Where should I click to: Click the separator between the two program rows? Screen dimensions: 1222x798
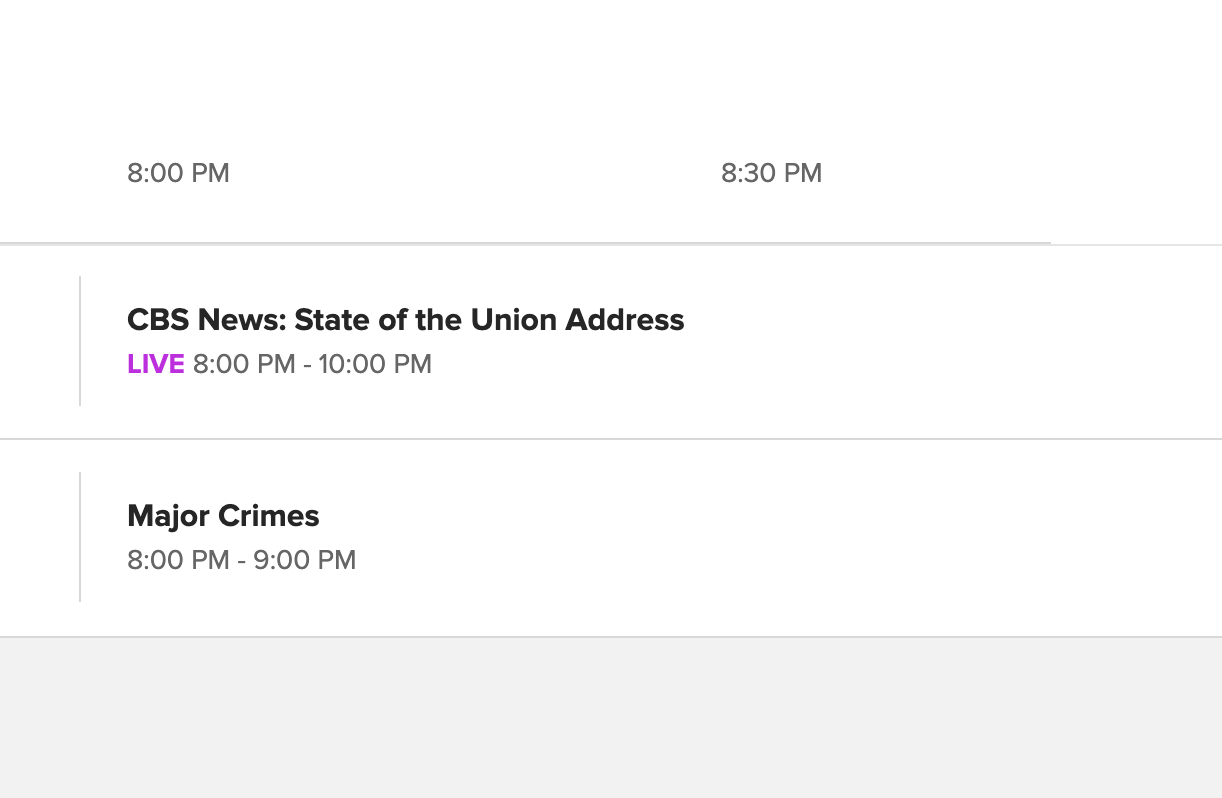click(x=611, y=439)
